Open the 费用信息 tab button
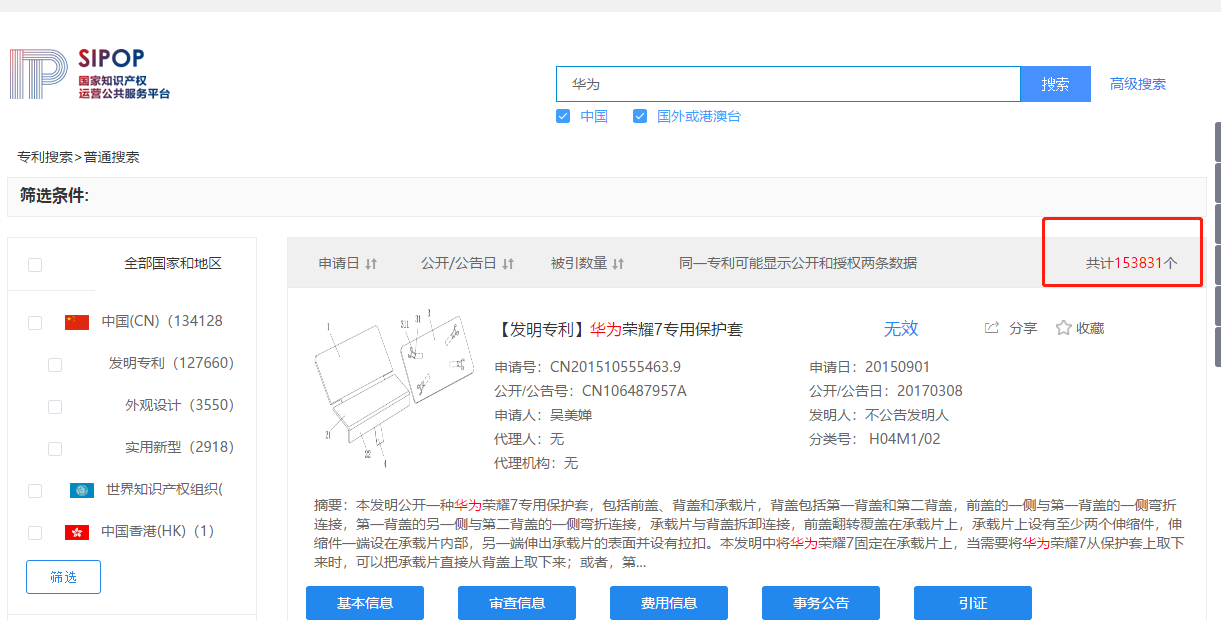The image size is (1221, 621). coord(669,603)
